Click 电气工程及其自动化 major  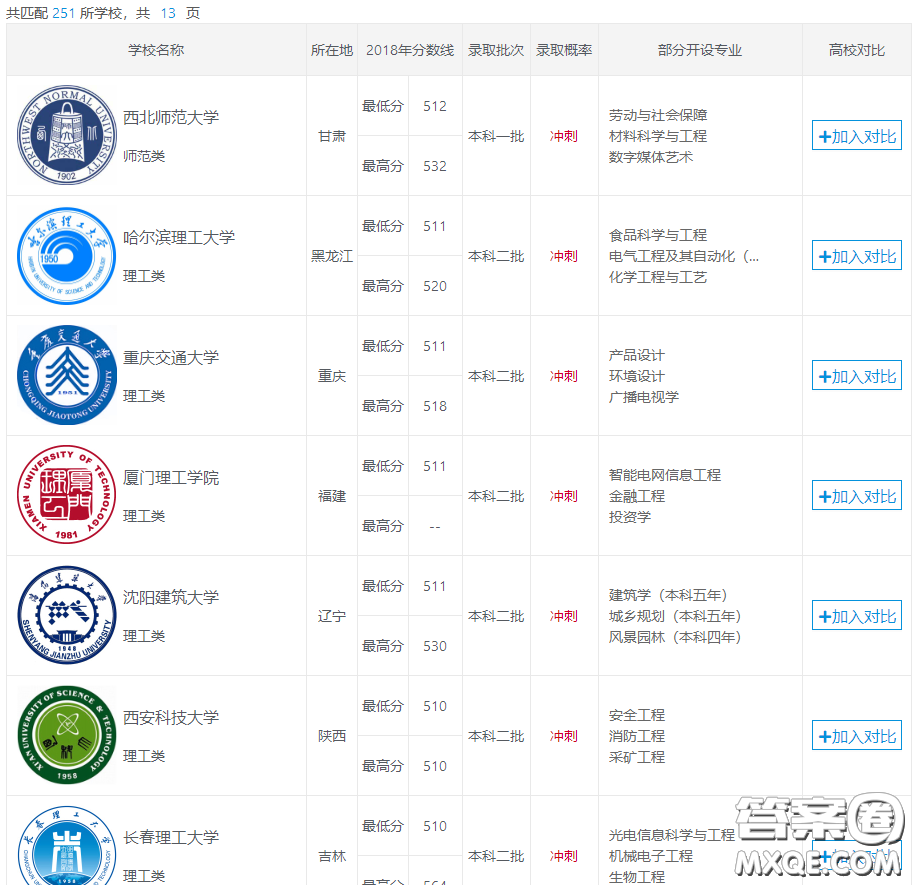tap(683, 256)
